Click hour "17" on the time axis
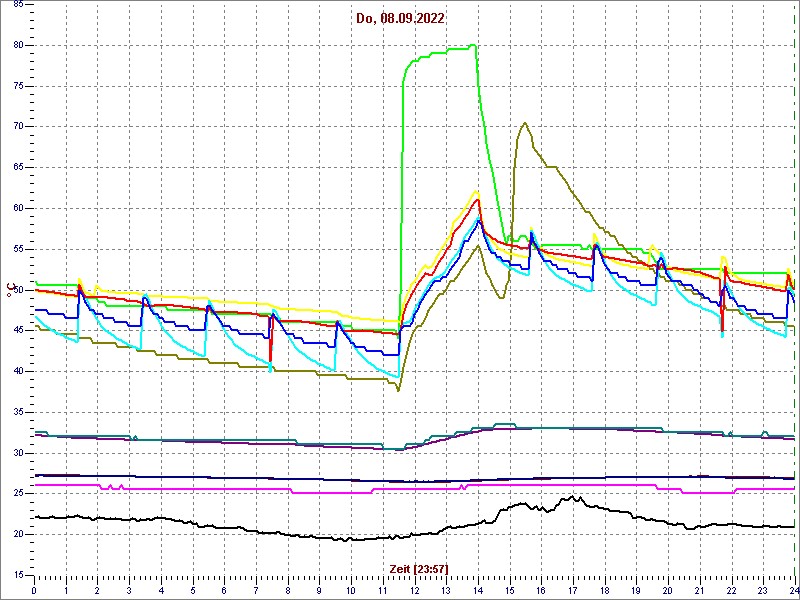The width and height of the screenshot is (800, 600). [x=573, y=590]
